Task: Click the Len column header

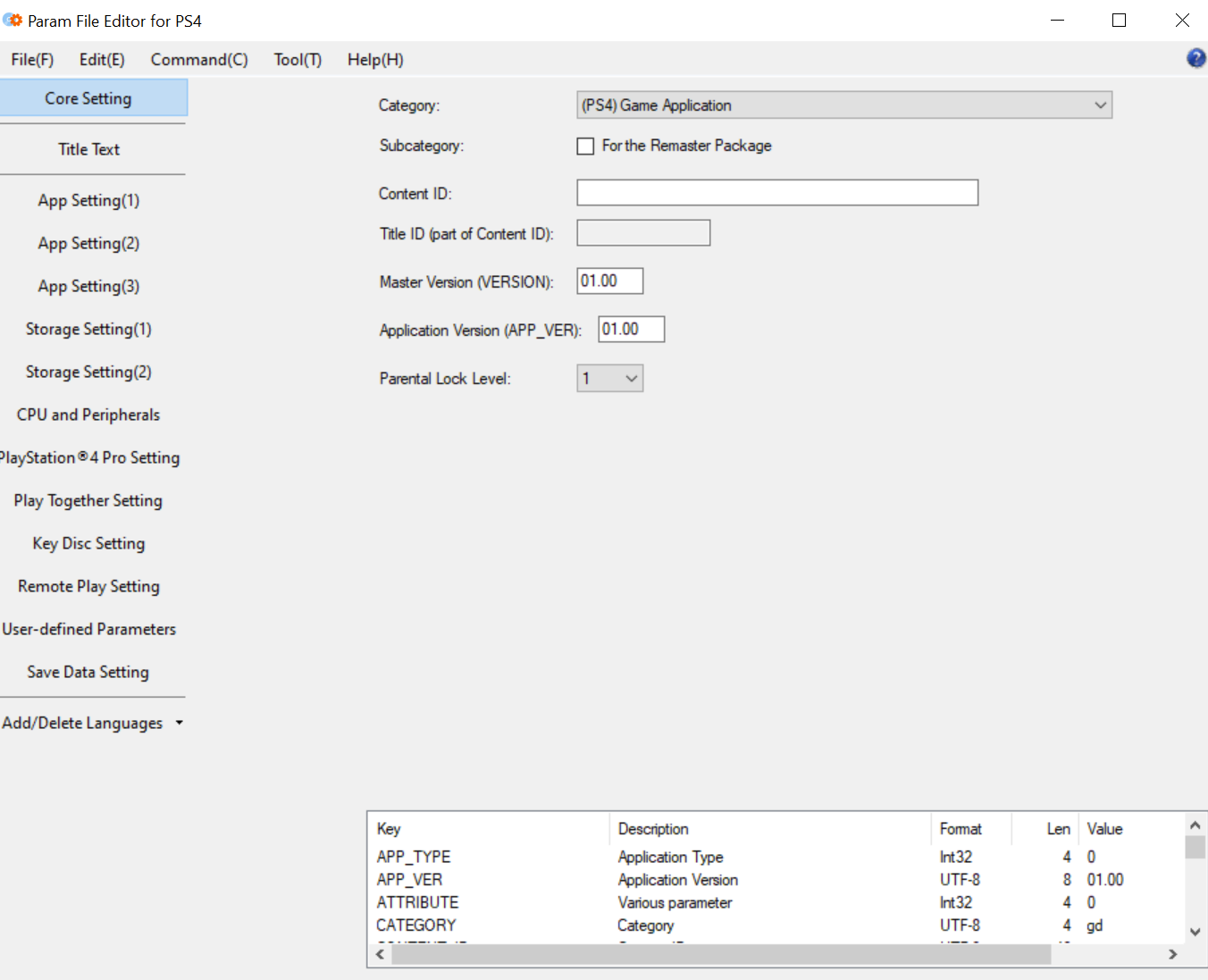Action: [1044, 829]
